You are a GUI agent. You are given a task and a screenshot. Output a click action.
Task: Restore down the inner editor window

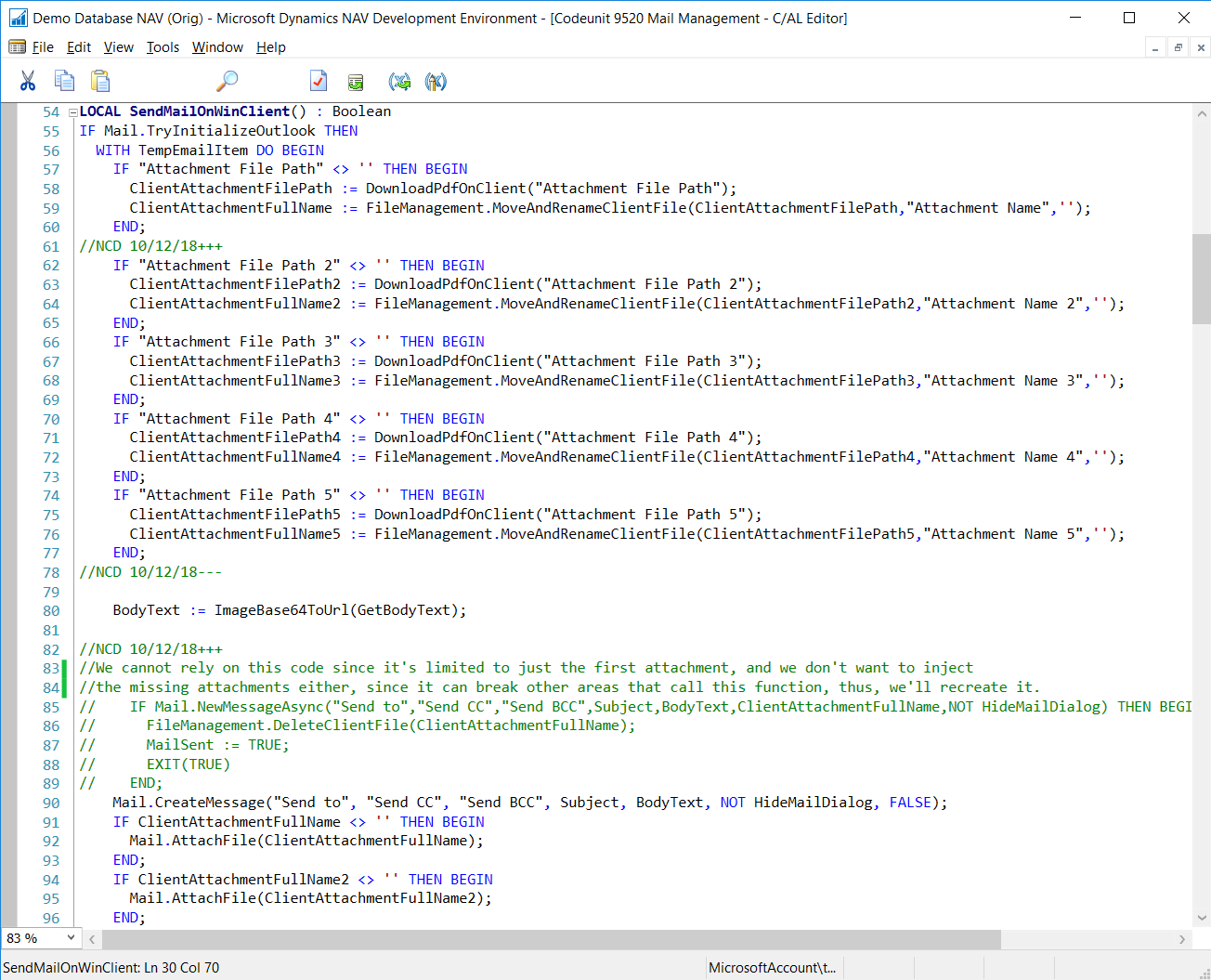tap(1178, 47)
